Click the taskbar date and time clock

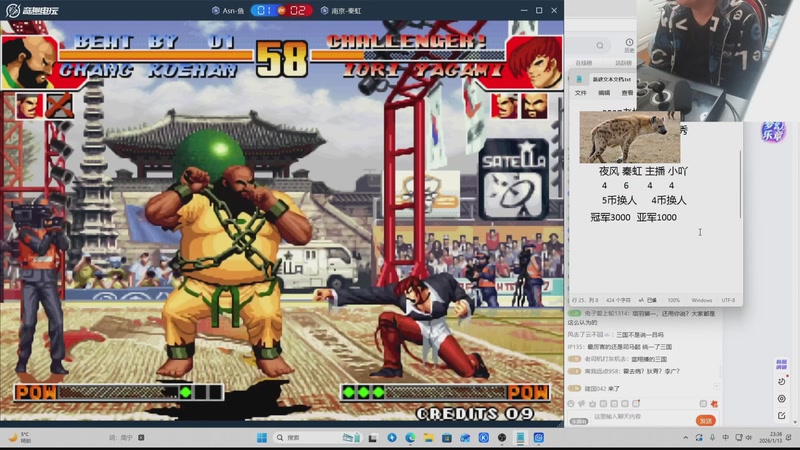click(x=770, y=437)
